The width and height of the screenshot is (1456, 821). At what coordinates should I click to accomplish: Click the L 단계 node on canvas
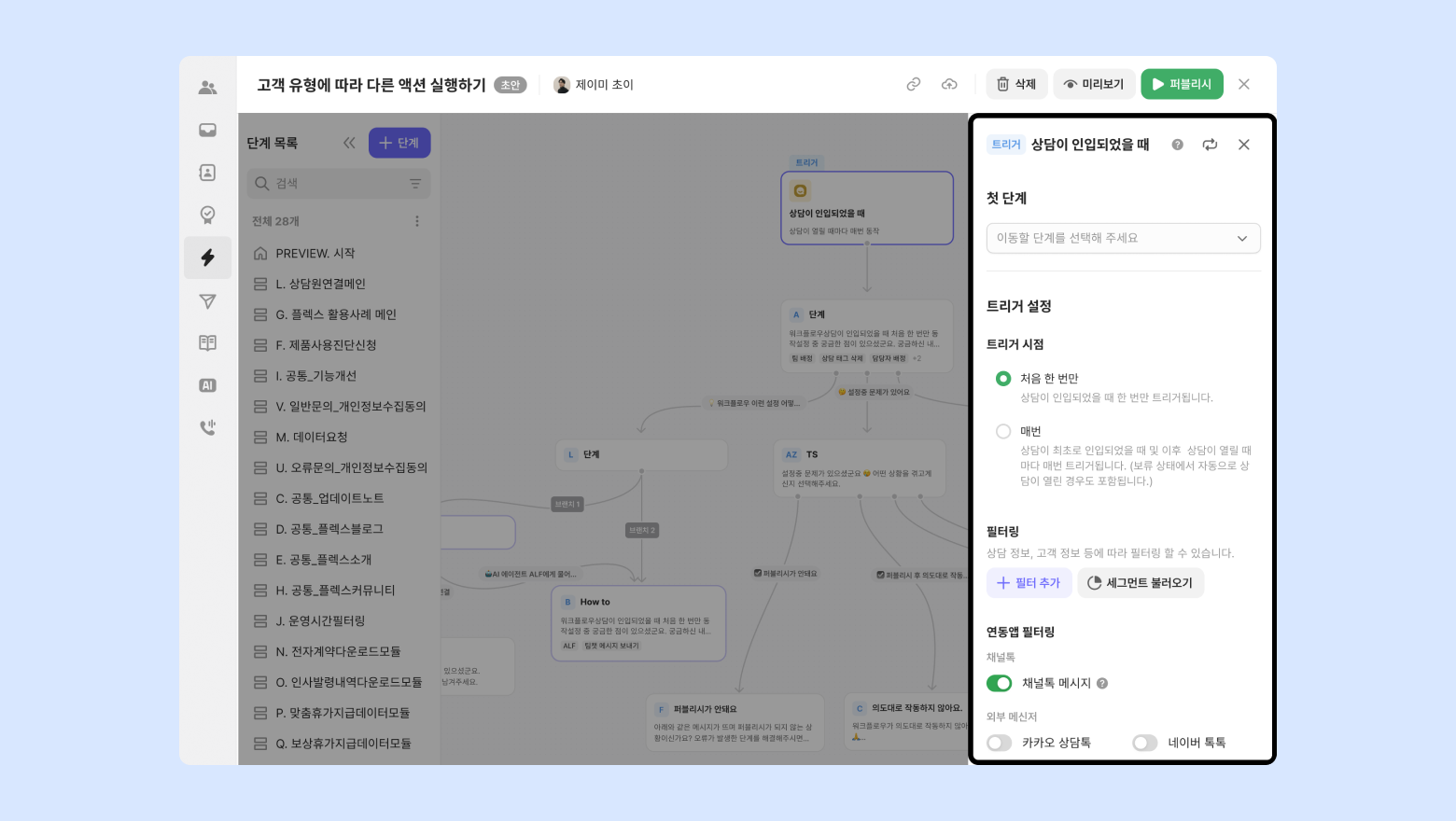click(x=641, y=454)
